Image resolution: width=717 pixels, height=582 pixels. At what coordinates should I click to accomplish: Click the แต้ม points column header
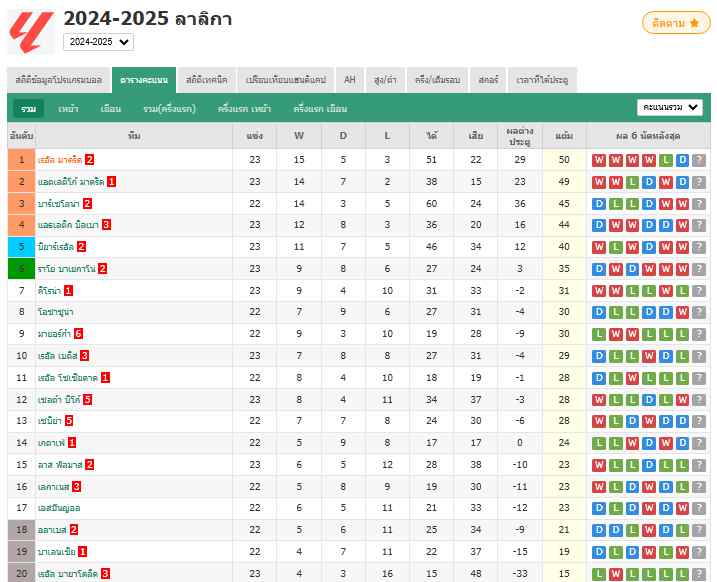[x=564, y=136]
